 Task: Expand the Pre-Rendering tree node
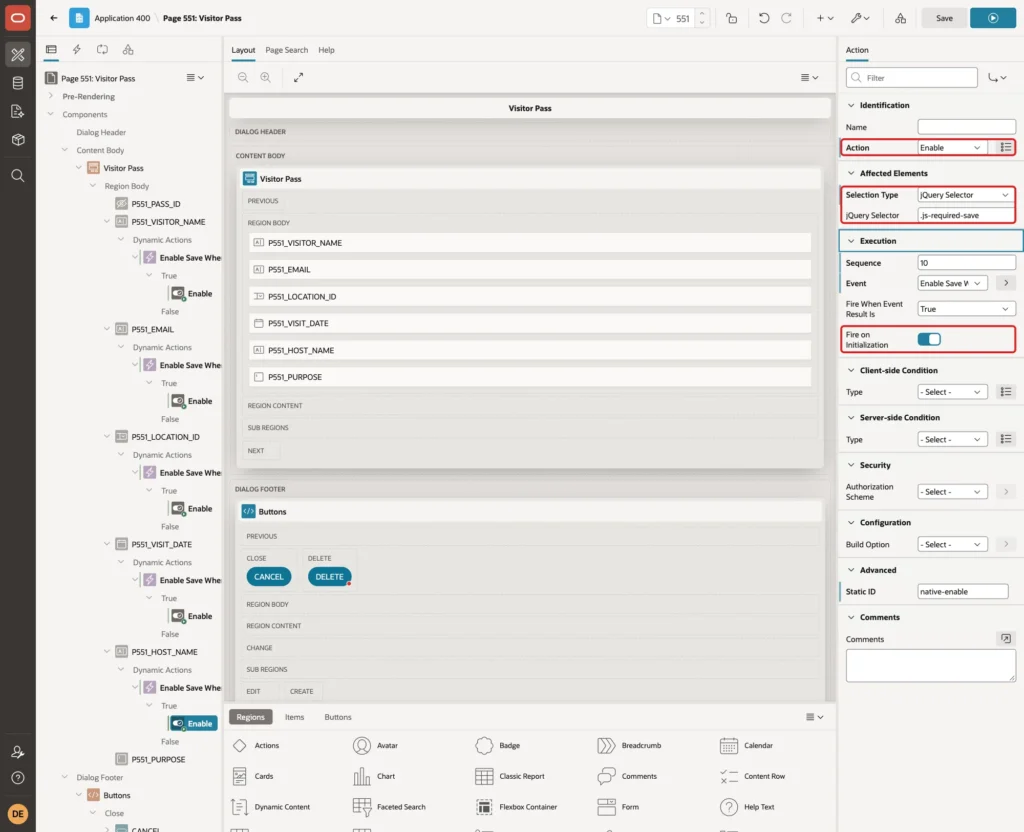[x=50, y=96]
